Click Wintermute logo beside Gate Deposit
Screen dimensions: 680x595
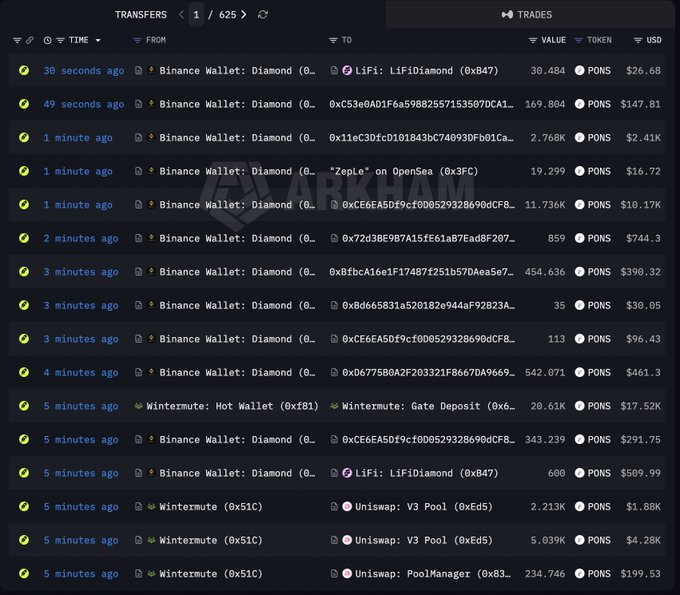point(334,406)
